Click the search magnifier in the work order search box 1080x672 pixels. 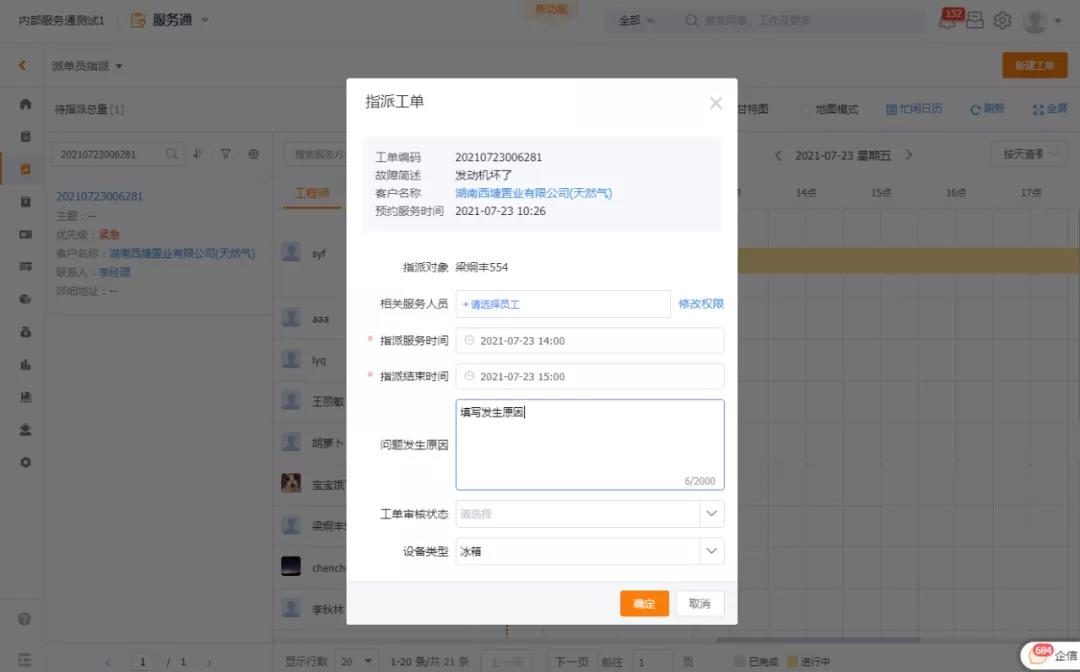pos(172,154)
